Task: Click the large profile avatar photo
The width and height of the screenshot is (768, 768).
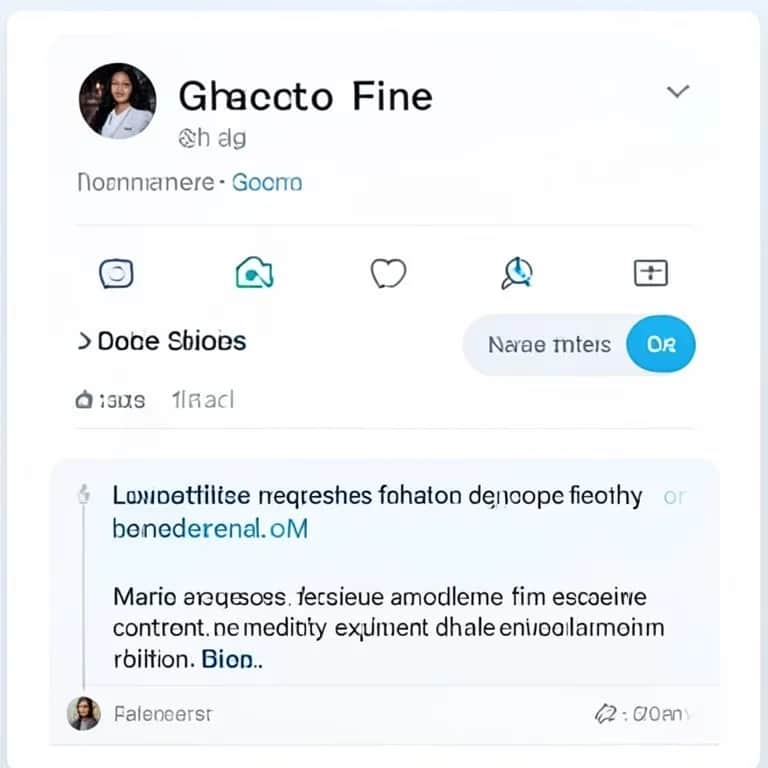Action: tap(117, 100)
